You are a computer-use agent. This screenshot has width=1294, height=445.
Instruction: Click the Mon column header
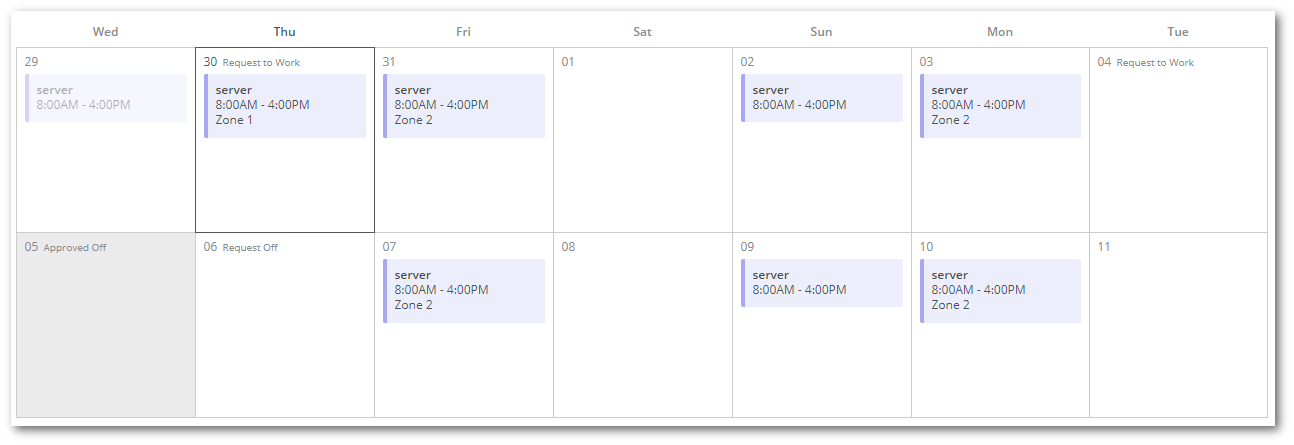pos(1000,32)
